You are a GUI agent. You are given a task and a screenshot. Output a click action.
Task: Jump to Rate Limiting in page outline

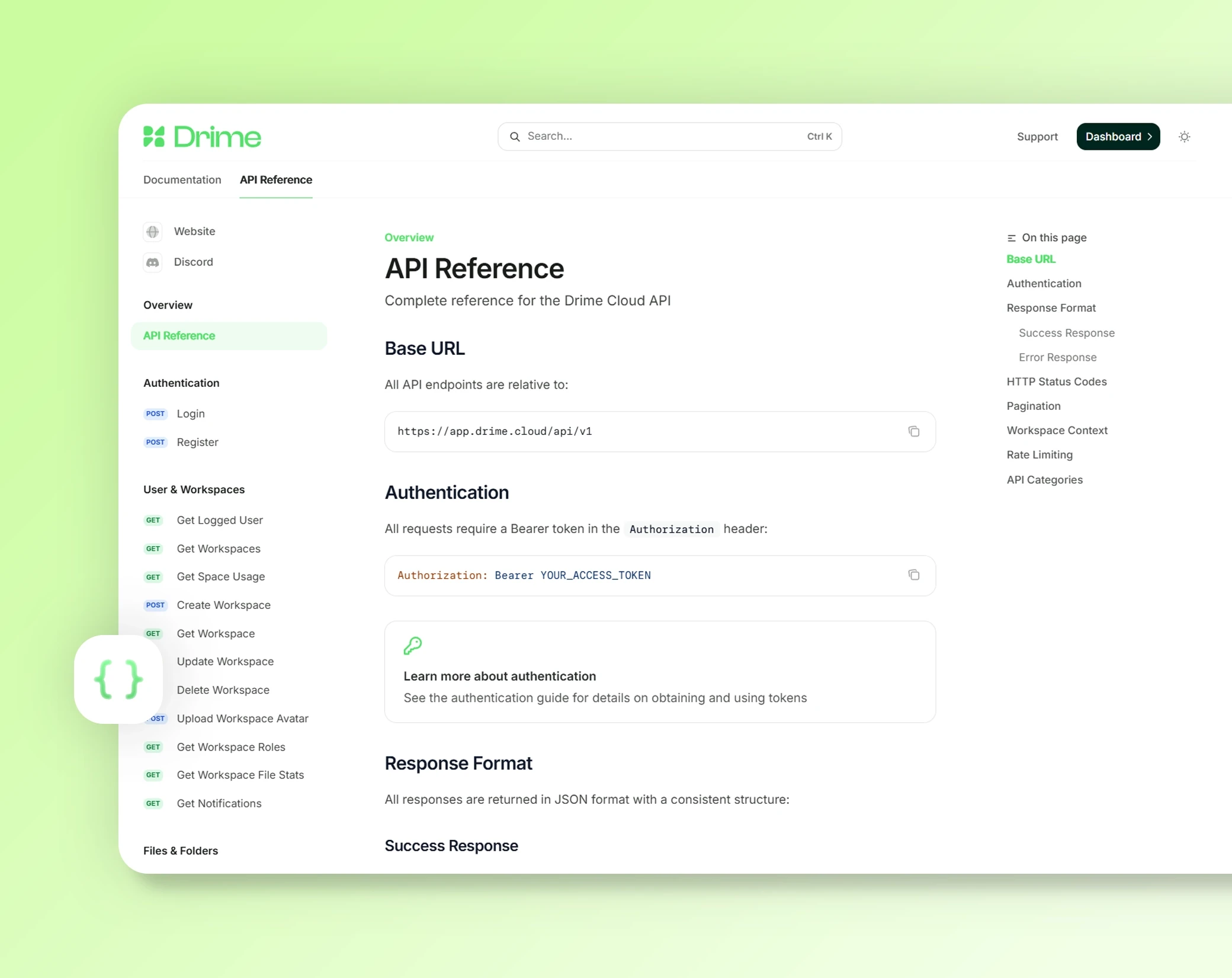tap(1039, 454)
